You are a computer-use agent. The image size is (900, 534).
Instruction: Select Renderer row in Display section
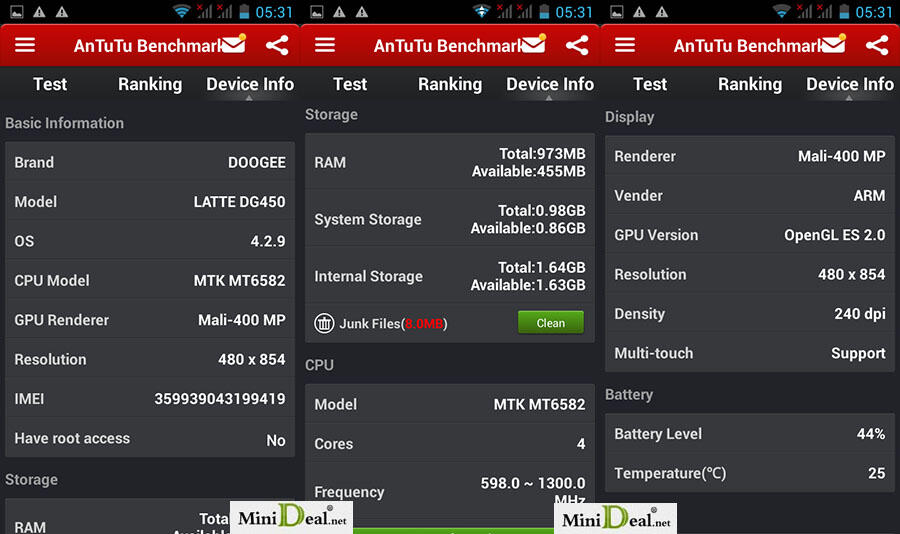(750, 156)
